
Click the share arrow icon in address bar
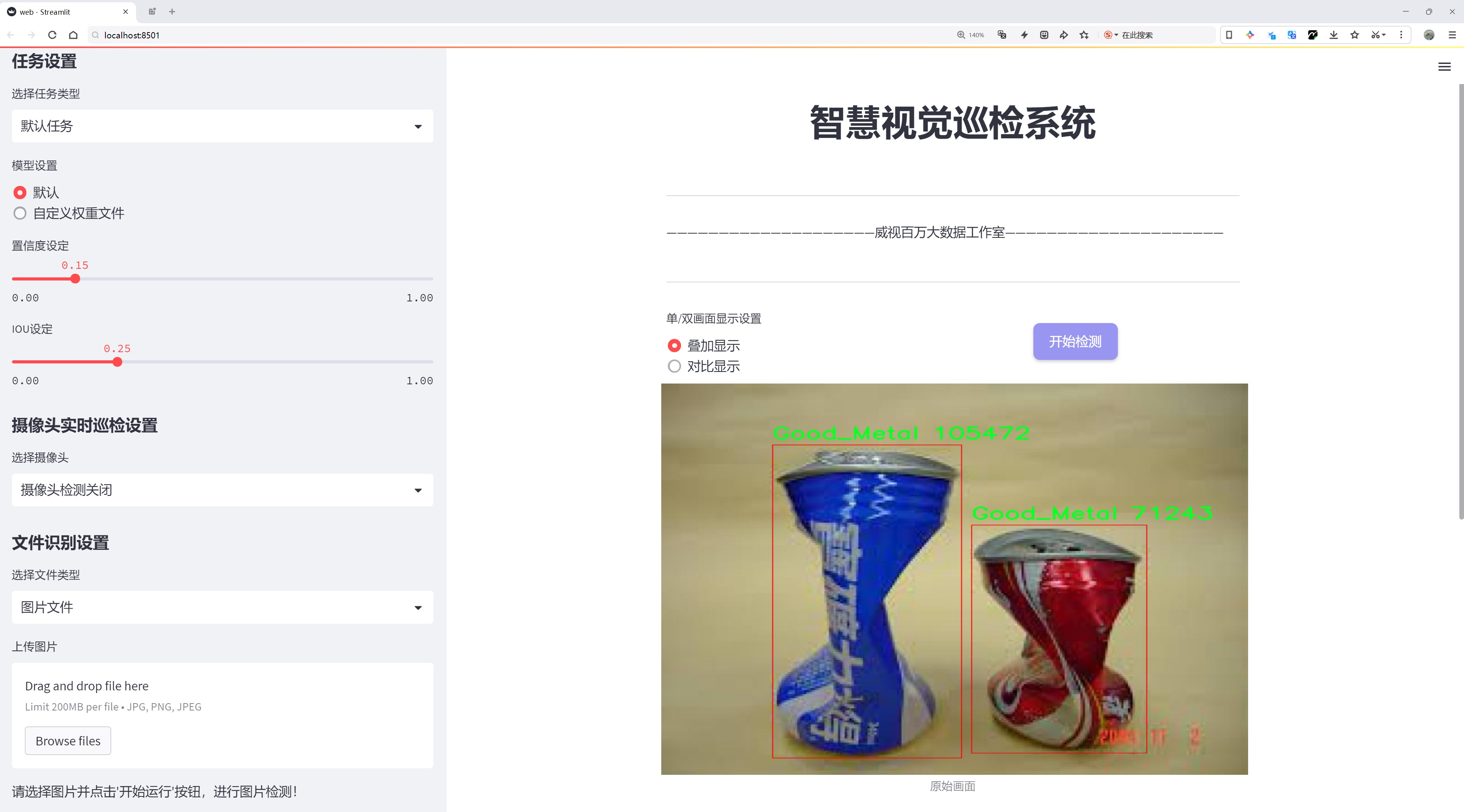[x=1064, y=35]
